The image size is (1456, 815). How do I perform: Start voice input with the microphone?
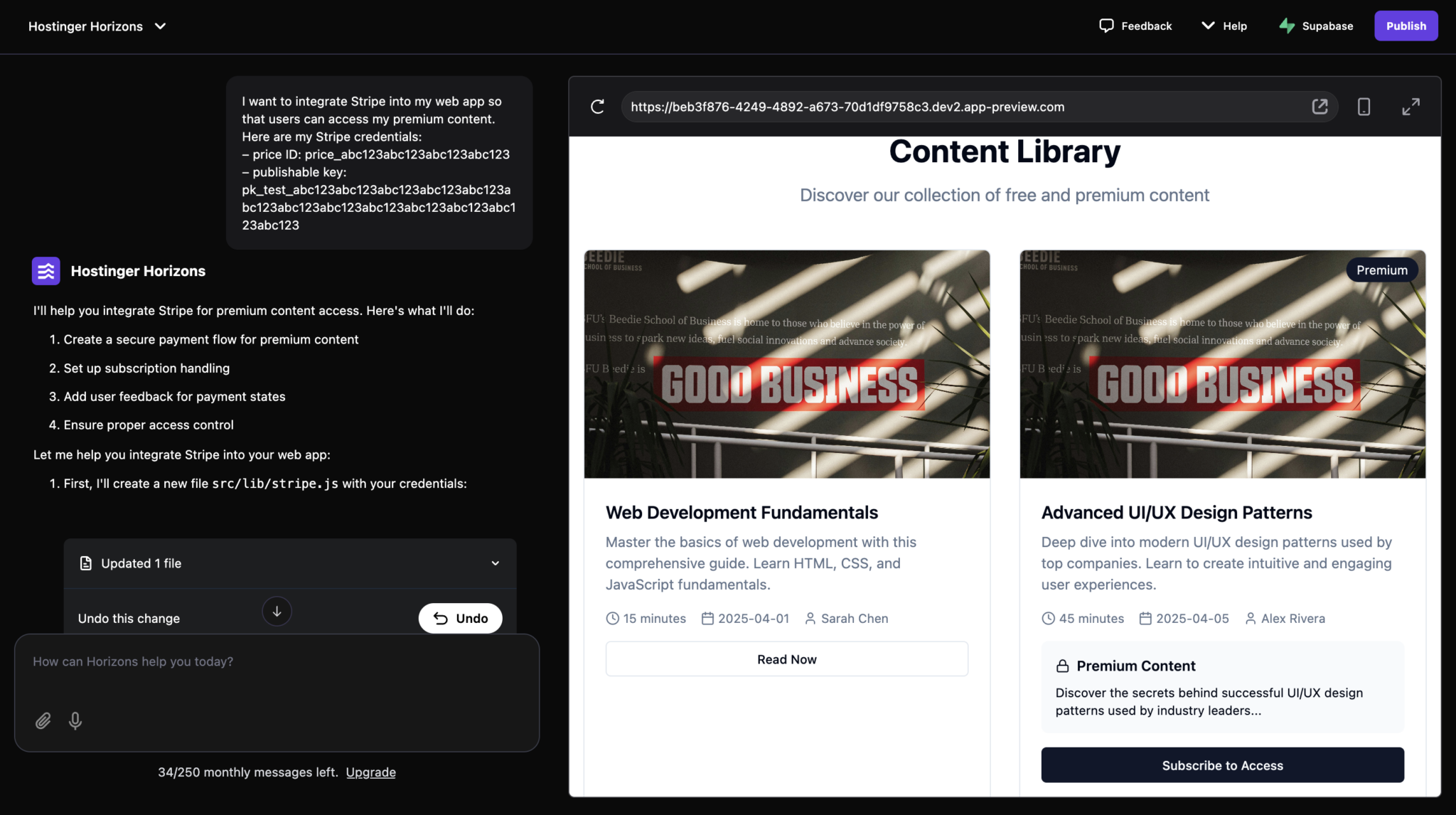click(75, 720)
